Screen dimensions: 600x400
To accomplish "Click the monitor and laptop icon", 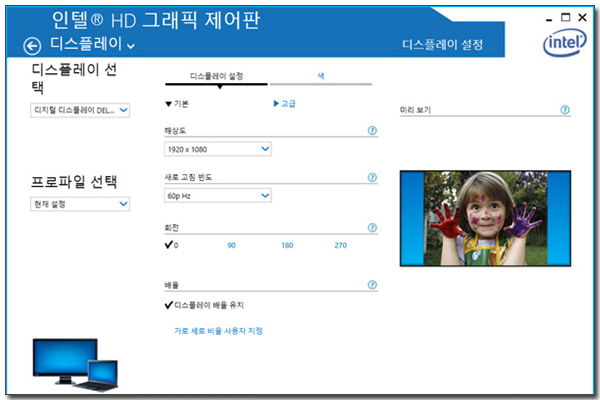I will (75, 364).
